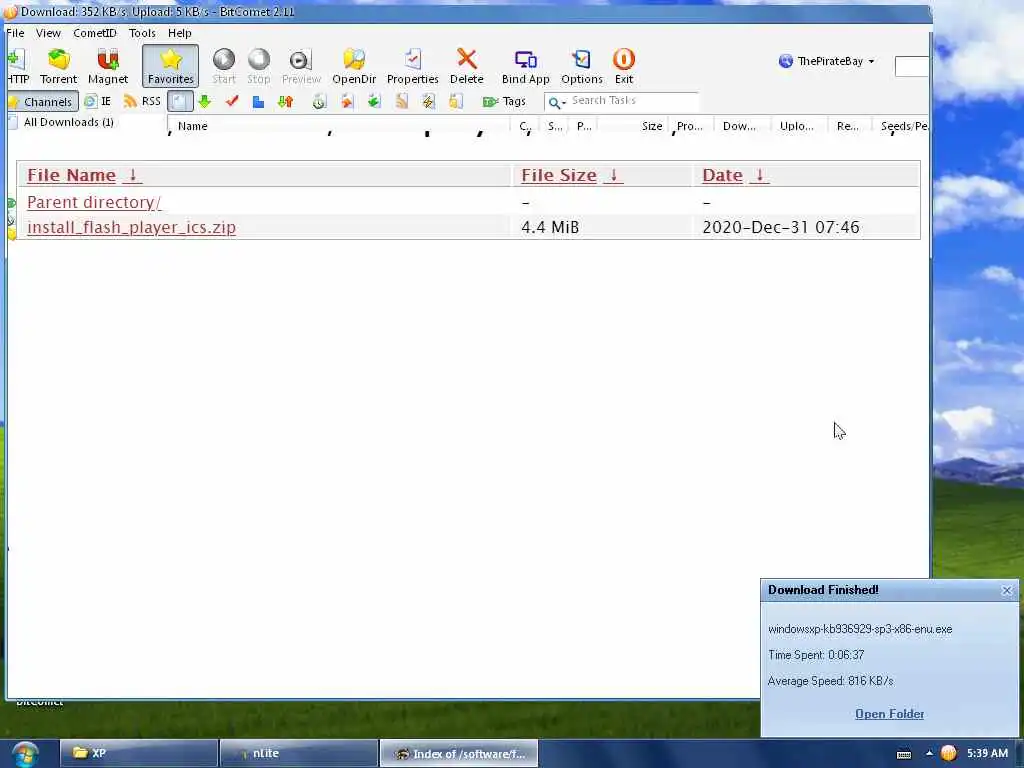Open BitComet Options
The height and width of the screenshot is (768, 1024).
(582, 67)
